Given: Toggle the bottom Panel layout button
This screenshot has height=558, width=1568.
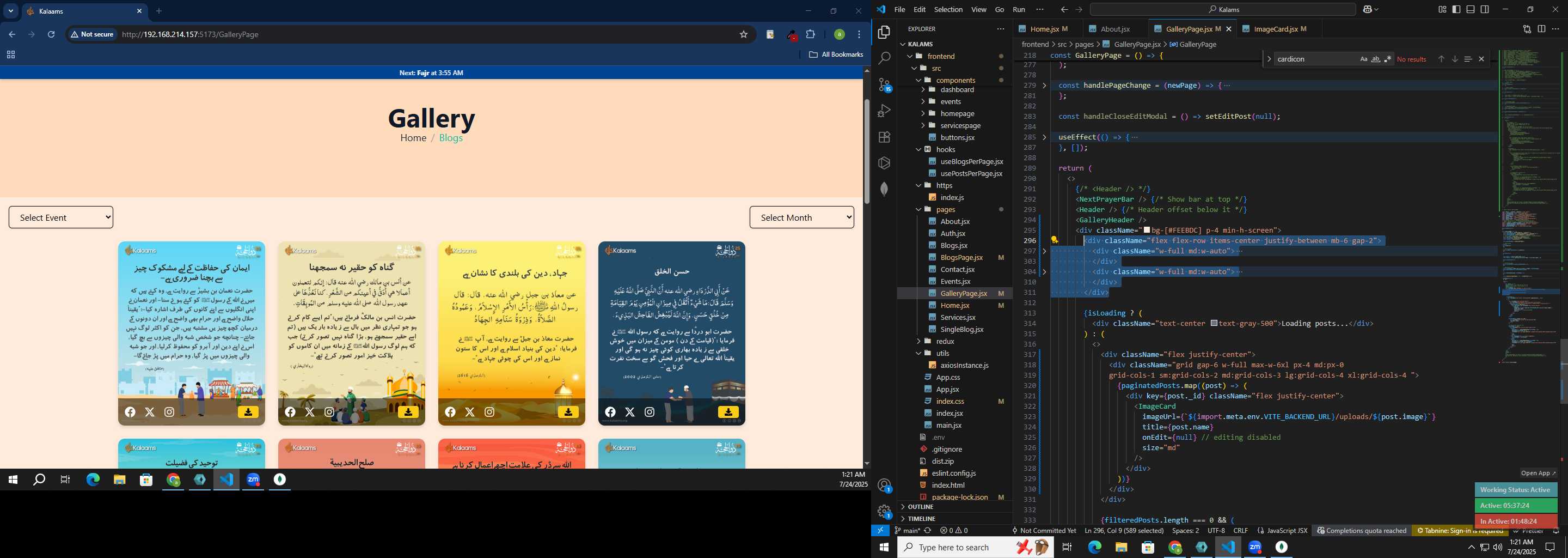Looking at the screenshot, I should tap(1471, 9).
